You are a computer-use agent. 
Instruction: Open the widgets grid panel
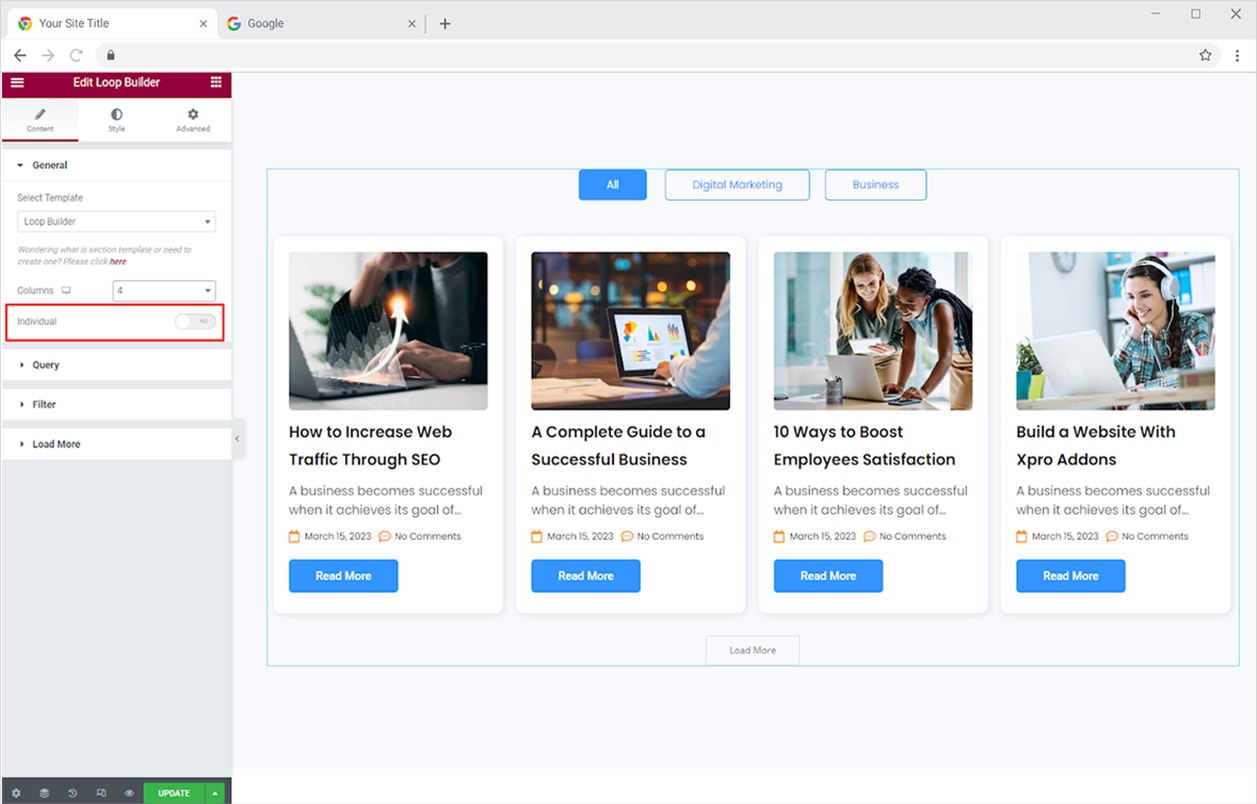(216, 83)
